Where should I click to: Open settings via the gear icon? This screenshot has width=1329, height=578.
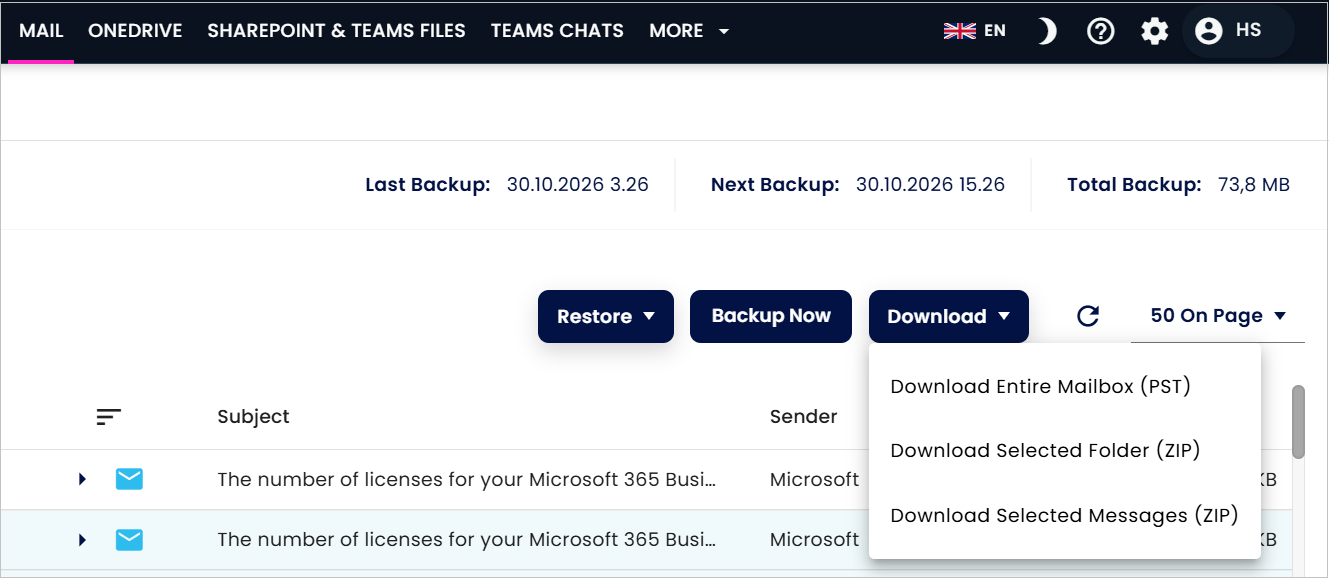pyautogui.click(x=1155, y=32)
